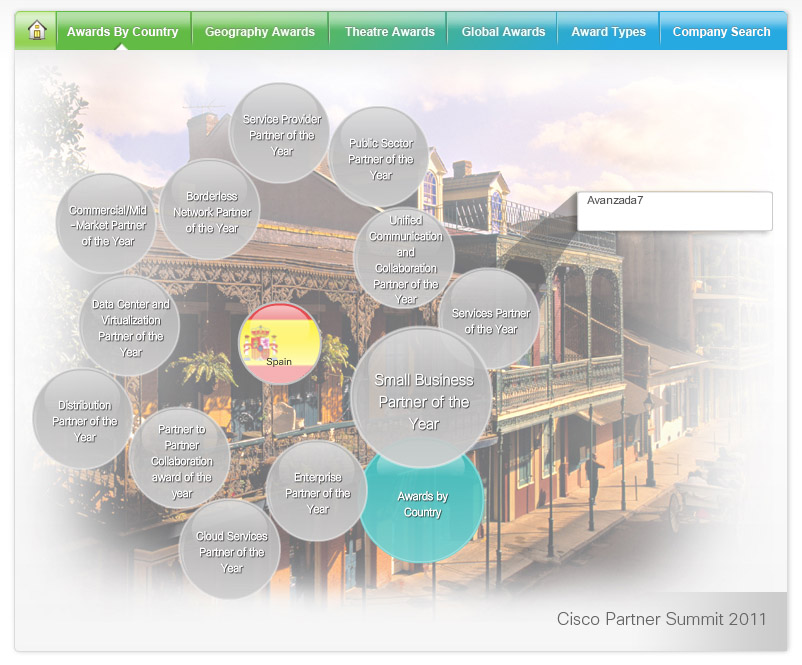Viewport: 802px width, 665px height.
Task: Switch to the Award Types tab
Action: click(608, 32)
